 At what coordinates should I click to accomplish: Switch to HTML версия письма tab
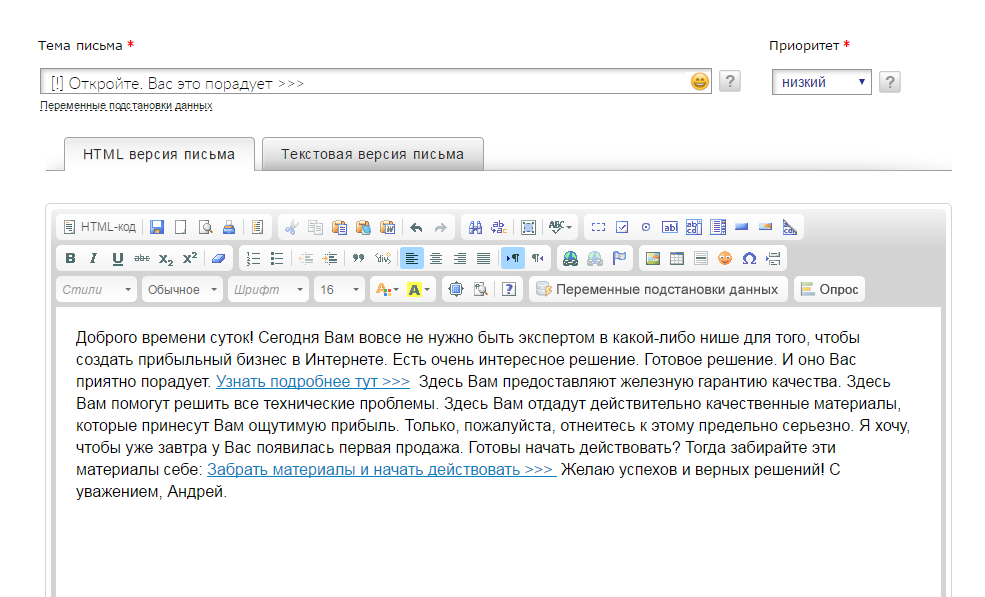pyautogui.click(x=159, y=155)
